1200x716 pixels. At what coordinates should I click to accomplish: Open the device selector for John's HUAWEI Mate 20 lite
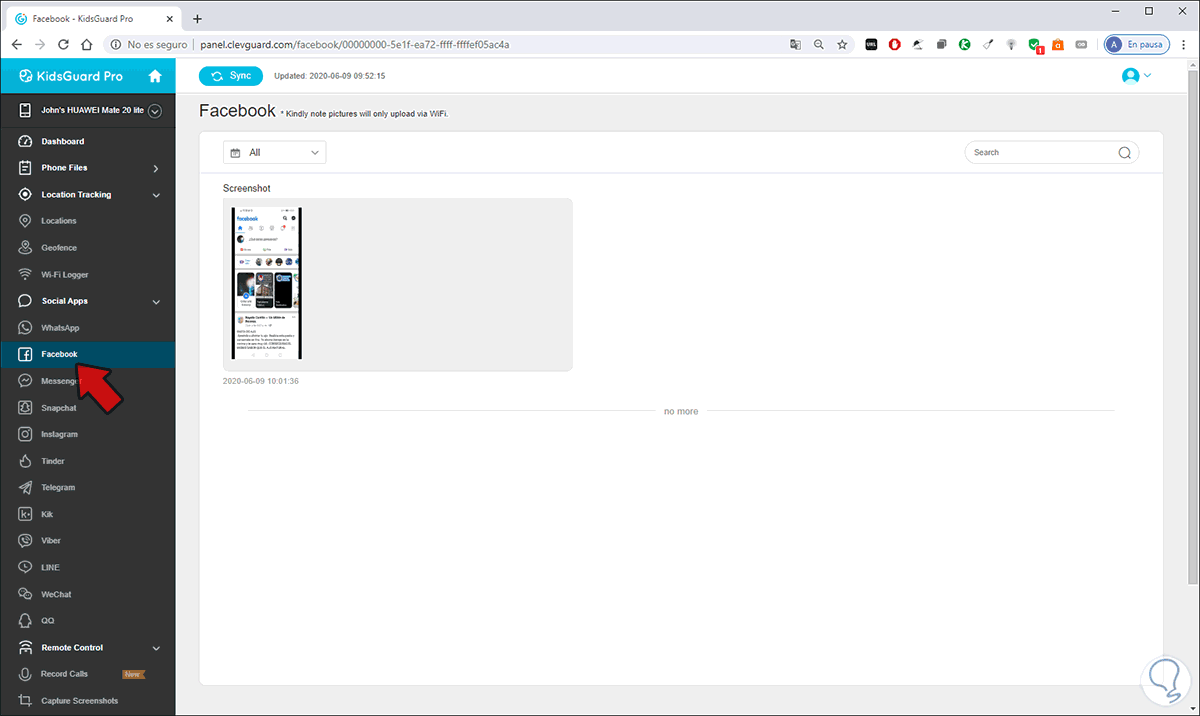tap(155, 112)
